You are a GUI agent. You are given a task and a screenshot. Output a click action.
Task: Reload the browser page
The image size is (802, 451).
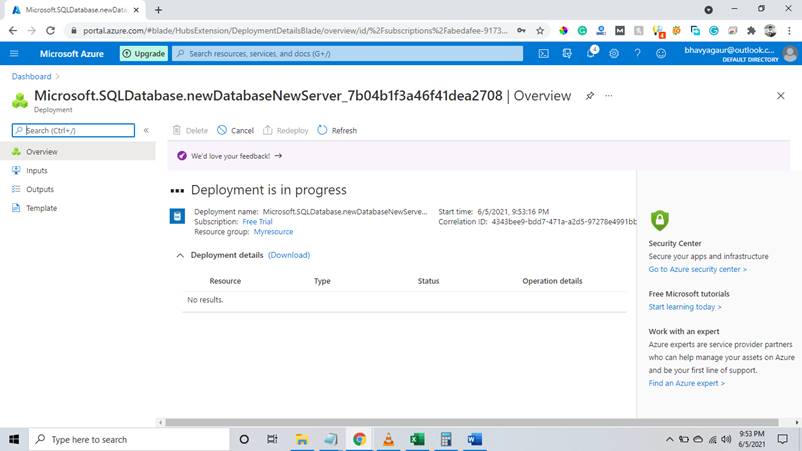tap(50, 31)
